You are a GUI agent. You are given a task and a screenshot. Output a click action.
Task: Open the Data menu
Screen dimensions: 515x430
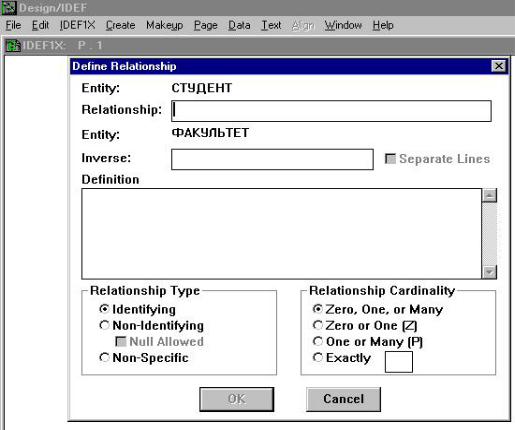pos(239,25)
